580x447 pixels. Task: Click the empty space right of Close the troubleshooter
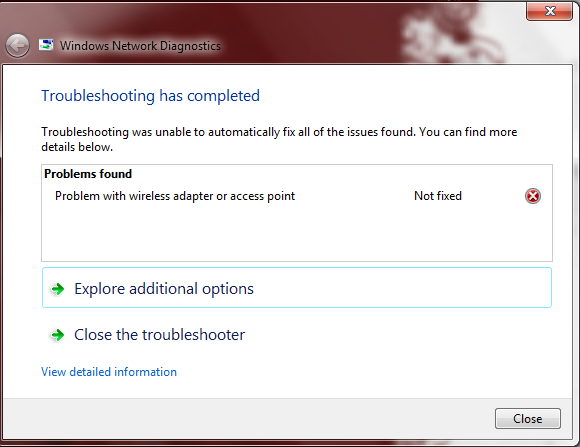click(398, 335)
